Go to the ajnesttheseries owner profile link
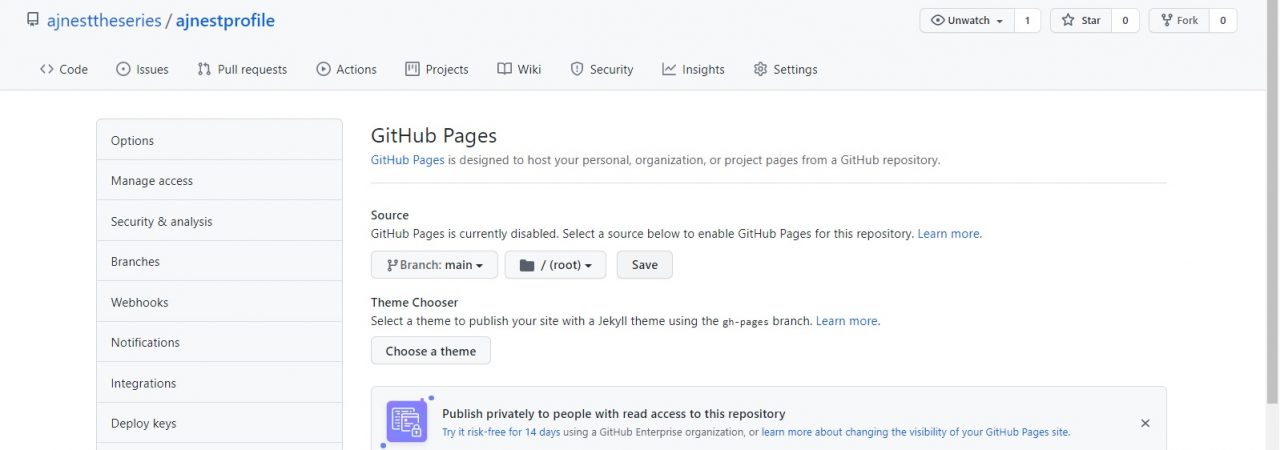The image size is (1280, 450). [104, 20]
